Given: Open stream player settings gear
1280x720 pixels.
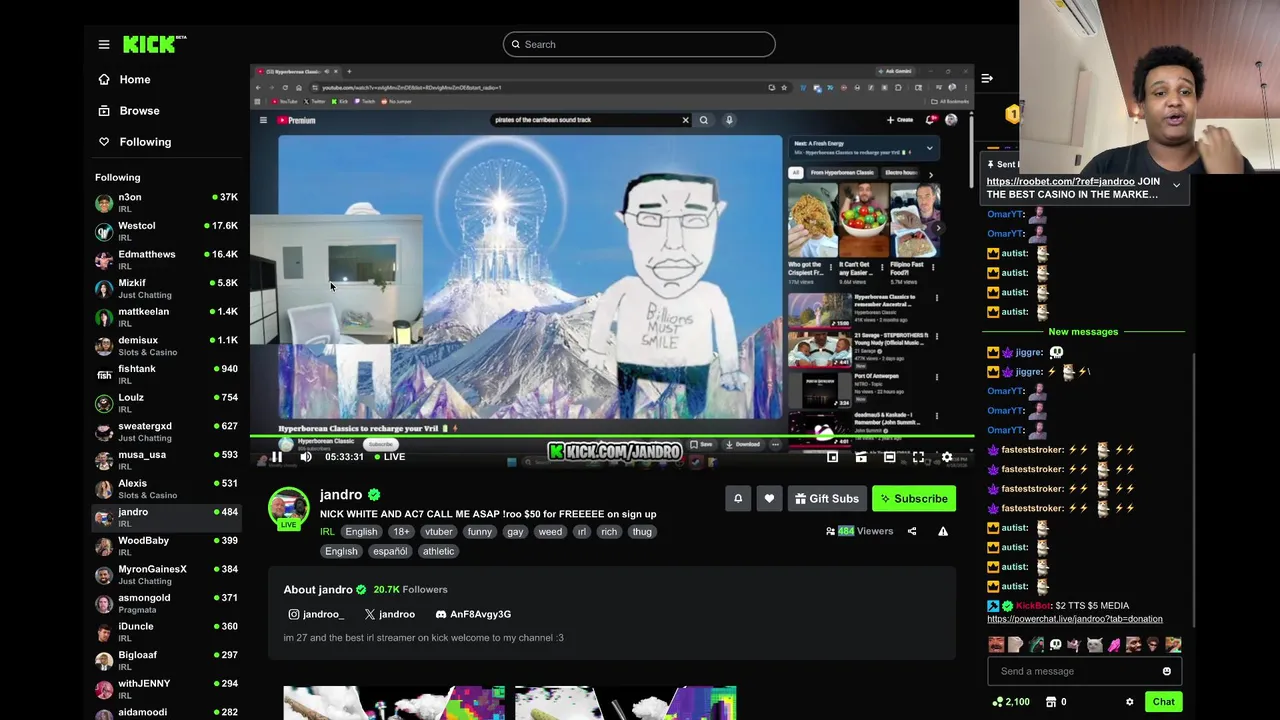Looking at the screenshot, I should point(947,457).
